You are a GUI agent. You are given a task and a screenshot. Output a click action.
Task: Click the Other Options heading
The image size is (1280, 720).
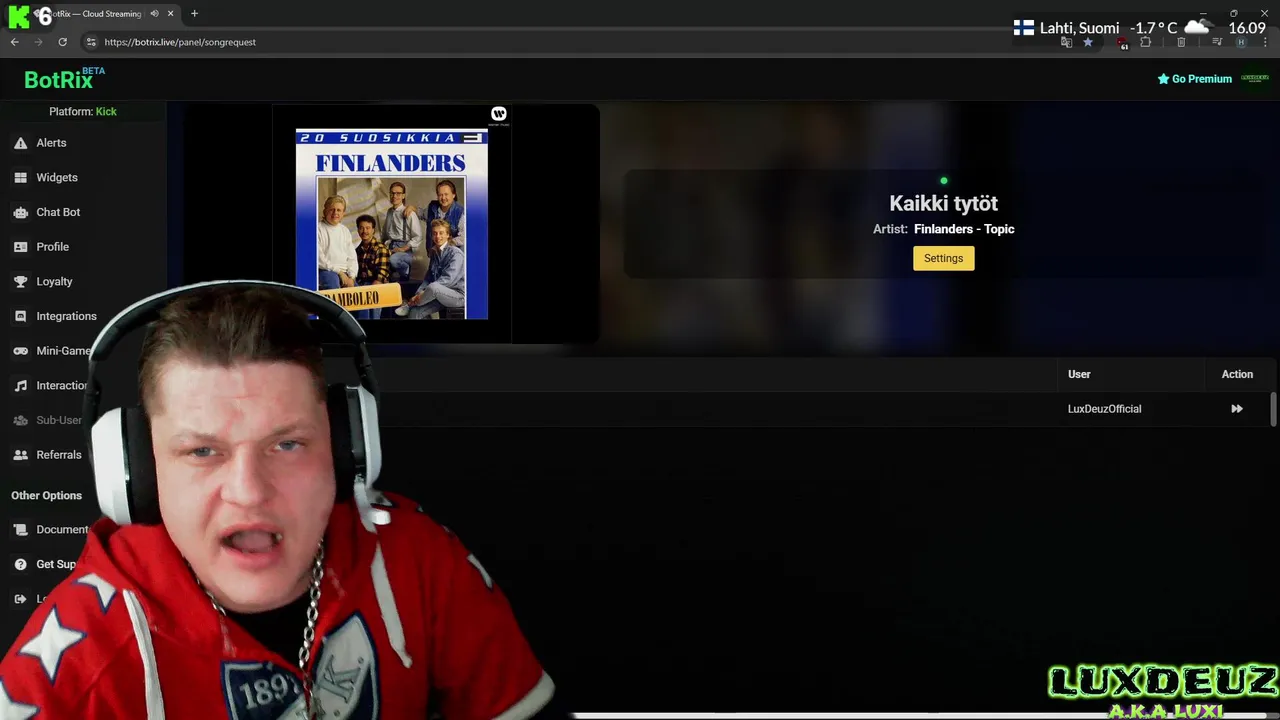pos(46,496)
